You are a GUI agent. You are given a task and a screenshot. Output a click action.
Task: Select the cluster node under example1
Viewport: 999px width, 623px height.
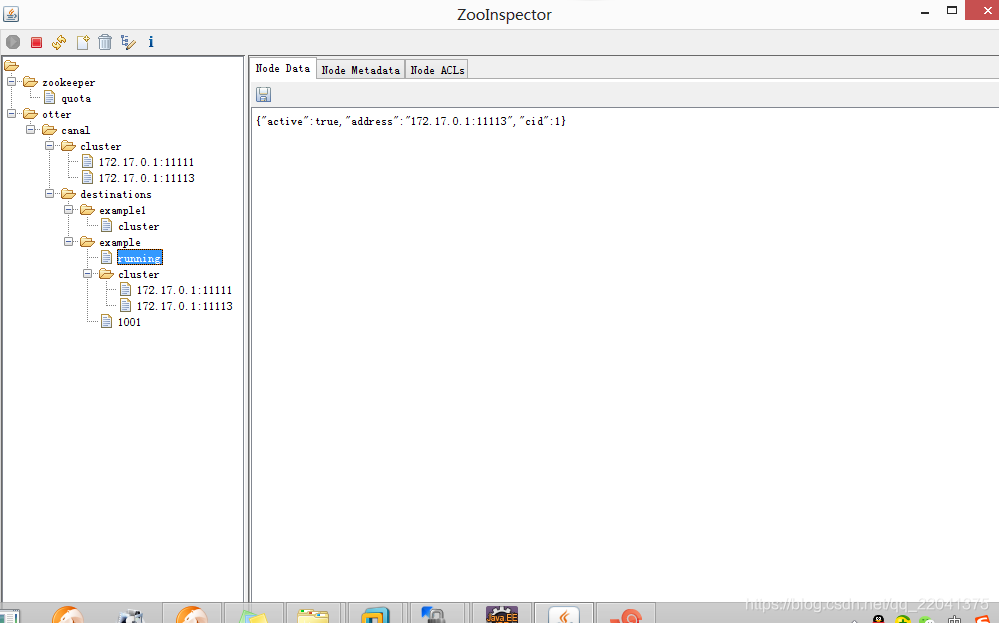coord(138,227)
